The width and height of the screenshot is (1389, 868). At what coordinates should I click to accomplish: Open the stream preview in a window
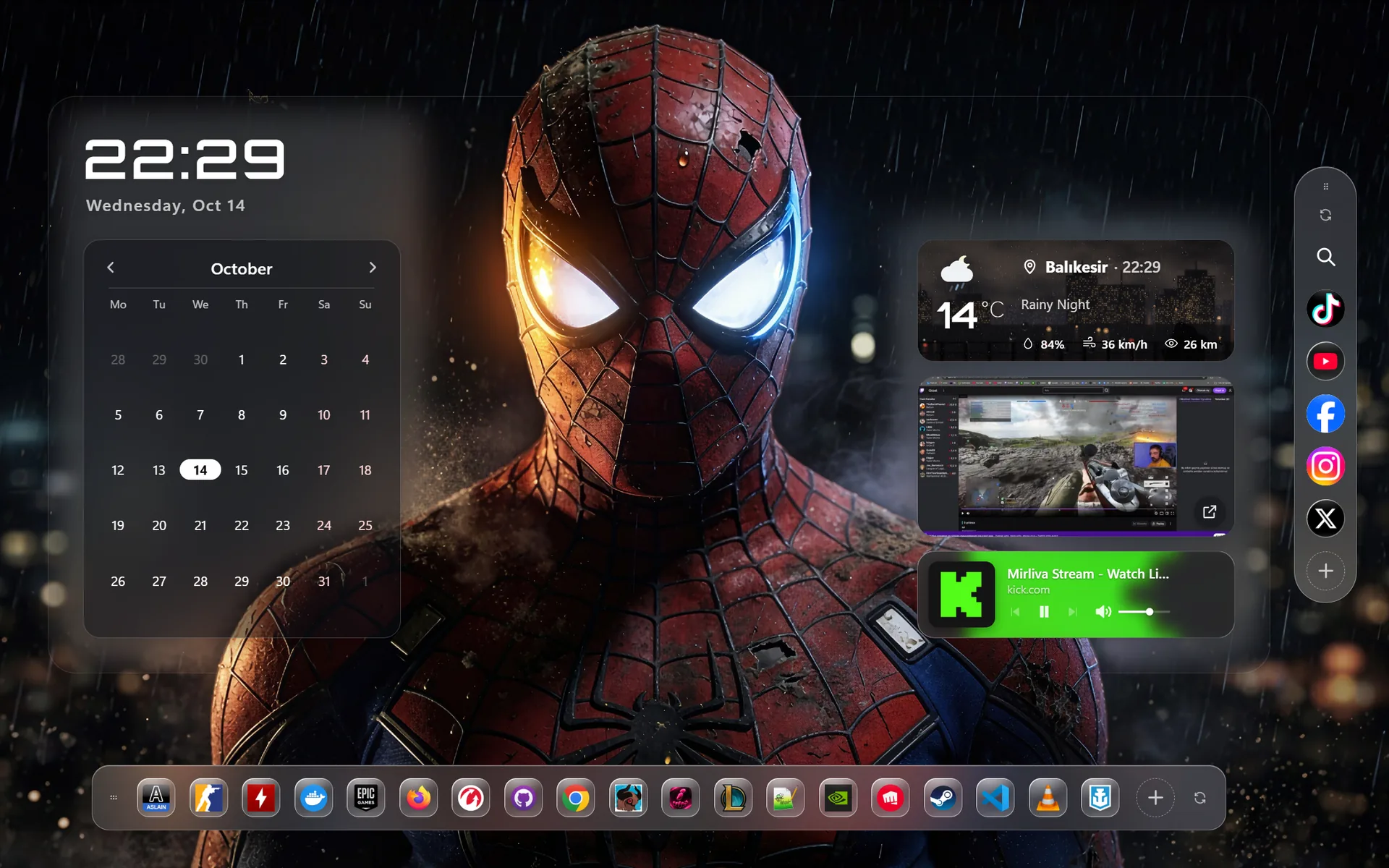(1210, 512)
